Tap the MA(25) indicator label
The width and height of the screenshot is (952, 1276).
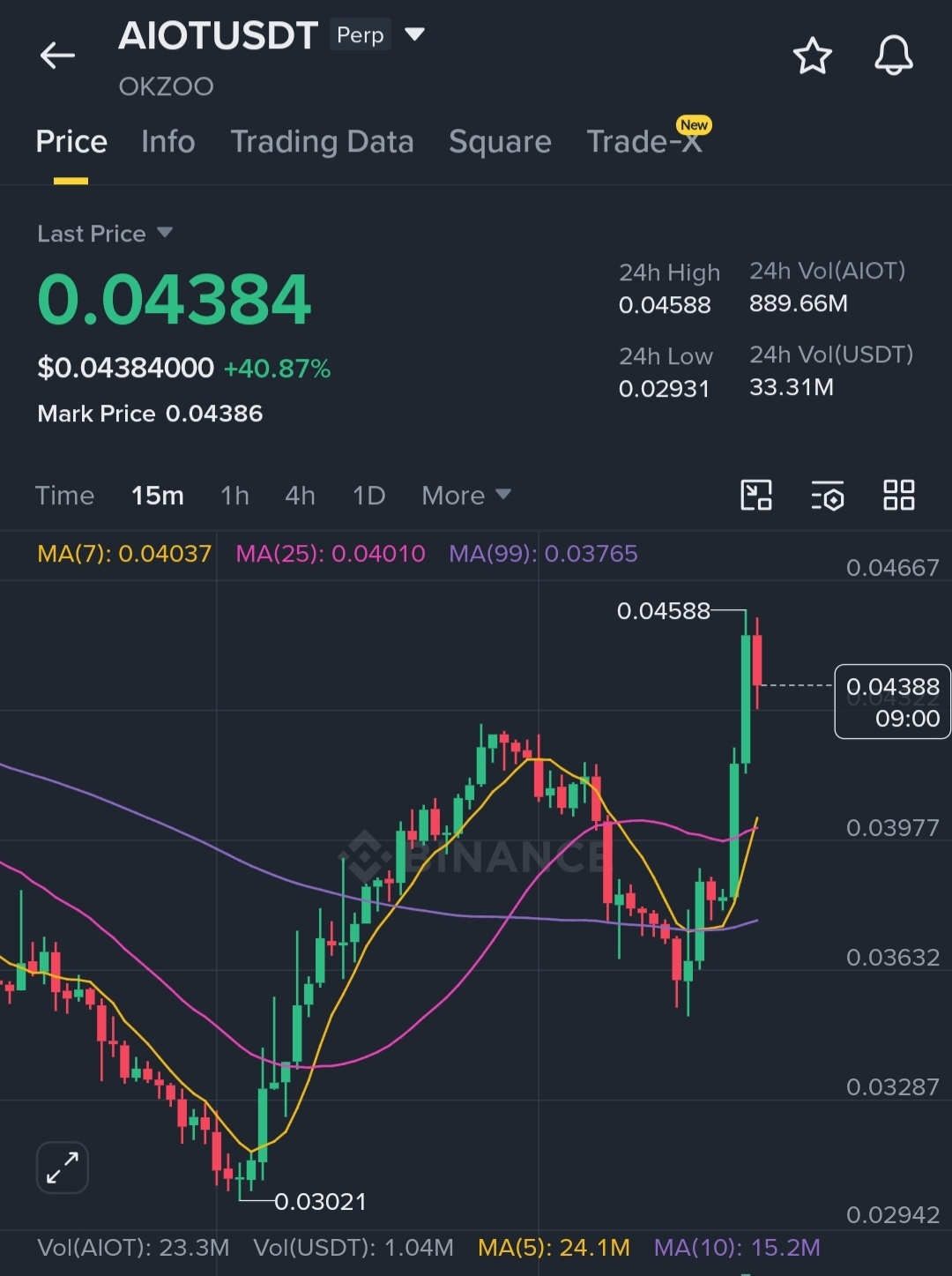pos(331,554)
